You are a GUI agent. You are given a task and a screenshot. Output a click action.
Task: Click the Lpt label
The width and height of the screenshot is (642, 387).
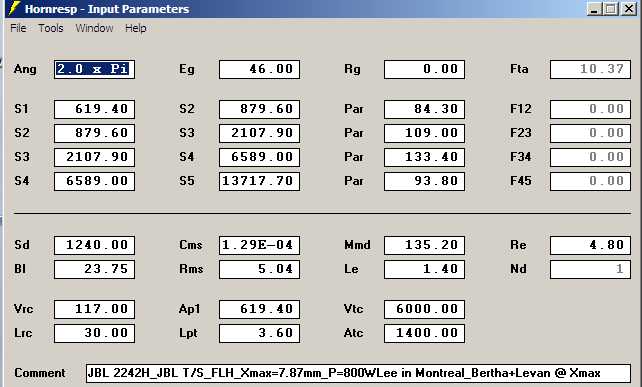click(x=188, y=333)
